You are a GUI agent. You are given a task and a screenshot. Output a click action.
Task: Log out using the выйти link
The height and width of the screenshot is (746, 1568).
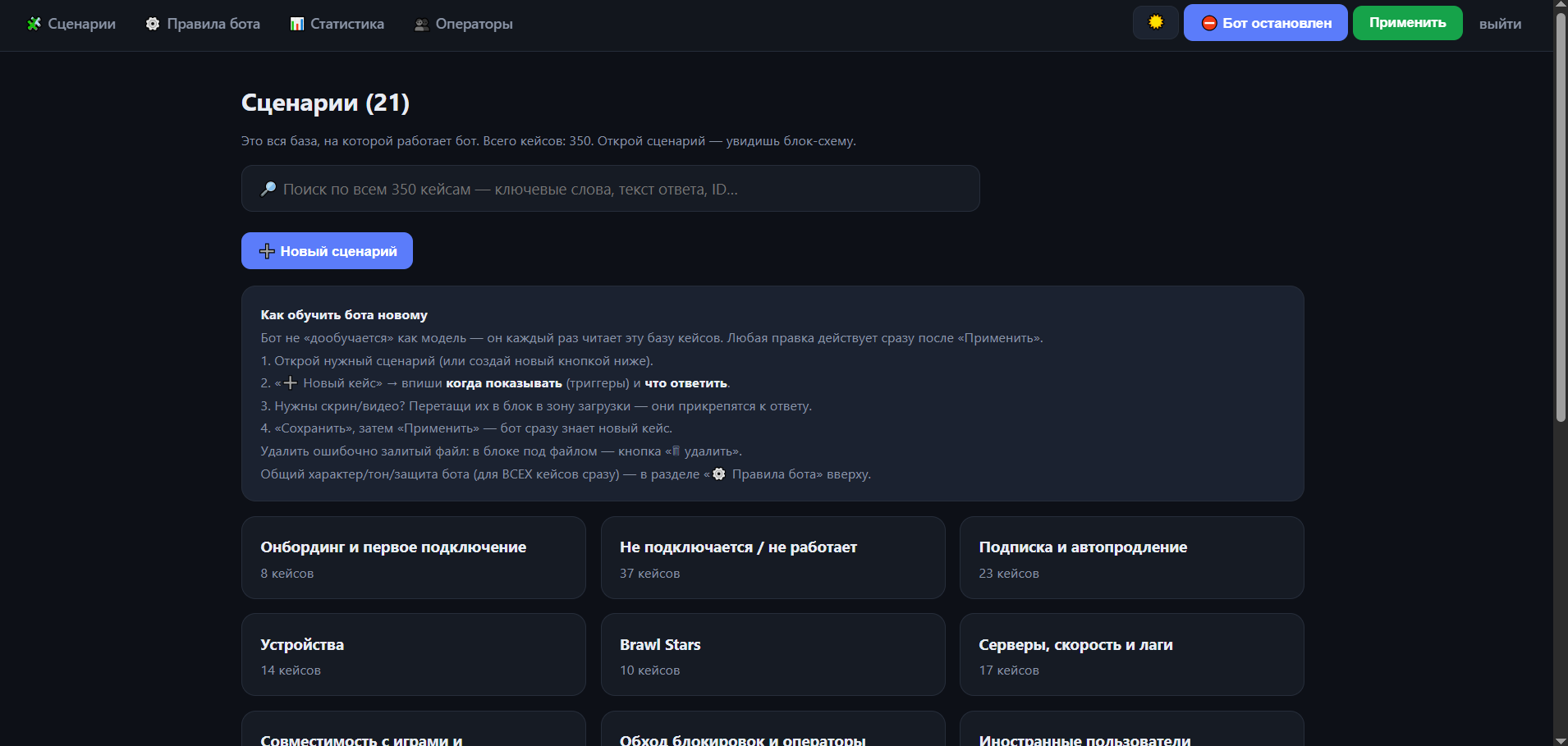tap(1501, 24)
